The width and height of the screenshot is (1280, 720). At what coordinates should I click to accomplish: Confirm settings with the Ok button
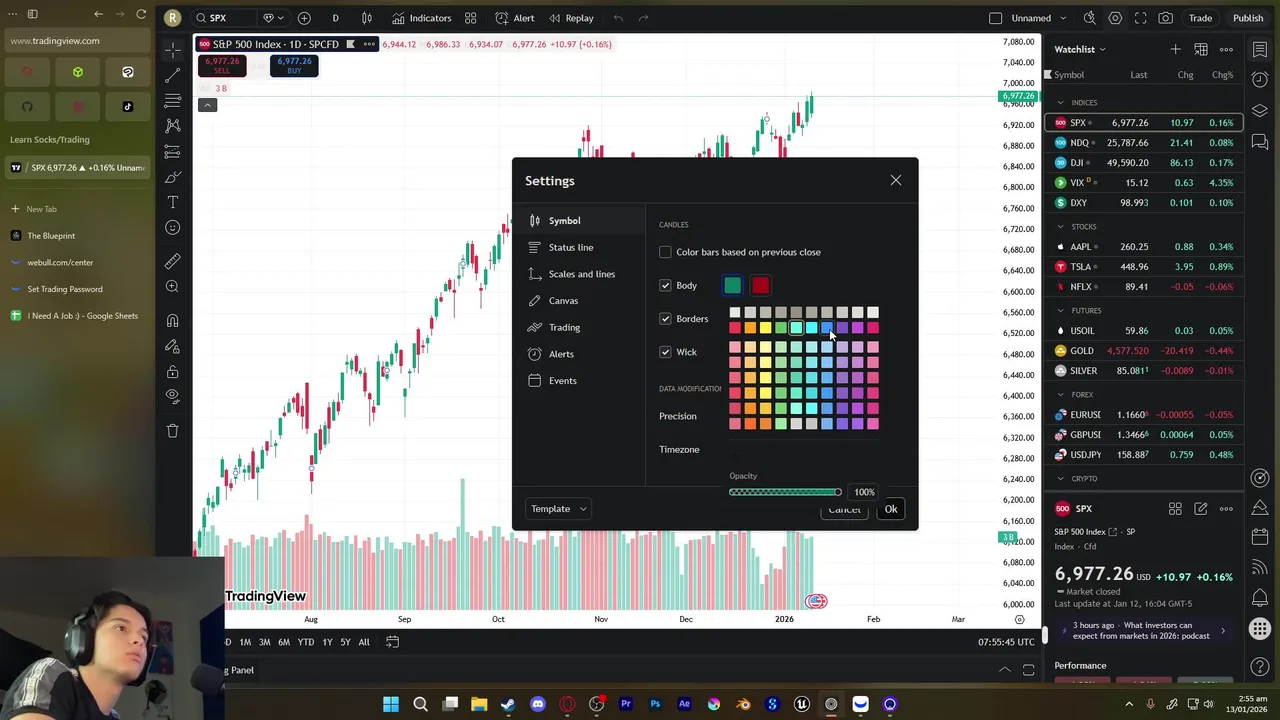[x=891, y=509]
